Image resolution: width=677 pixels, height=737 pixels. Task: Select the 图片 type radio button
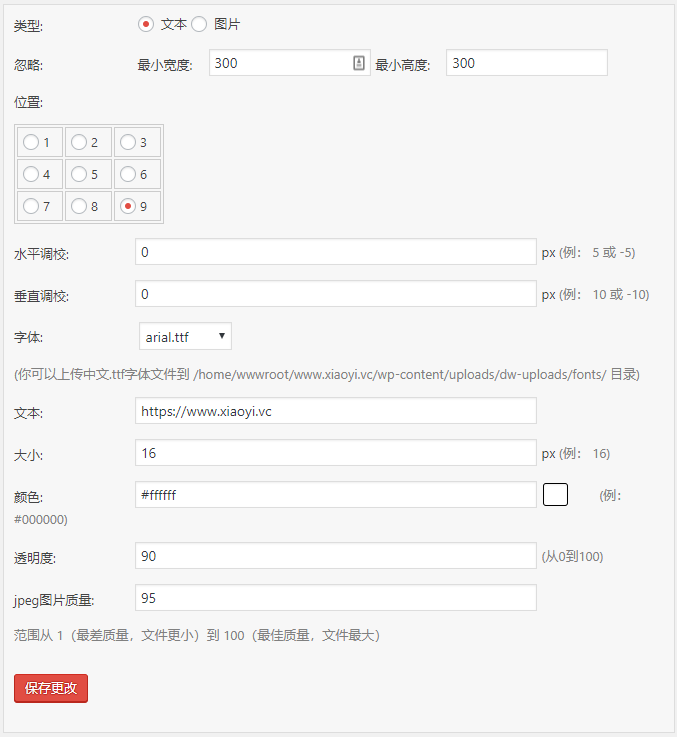(199, 24)
